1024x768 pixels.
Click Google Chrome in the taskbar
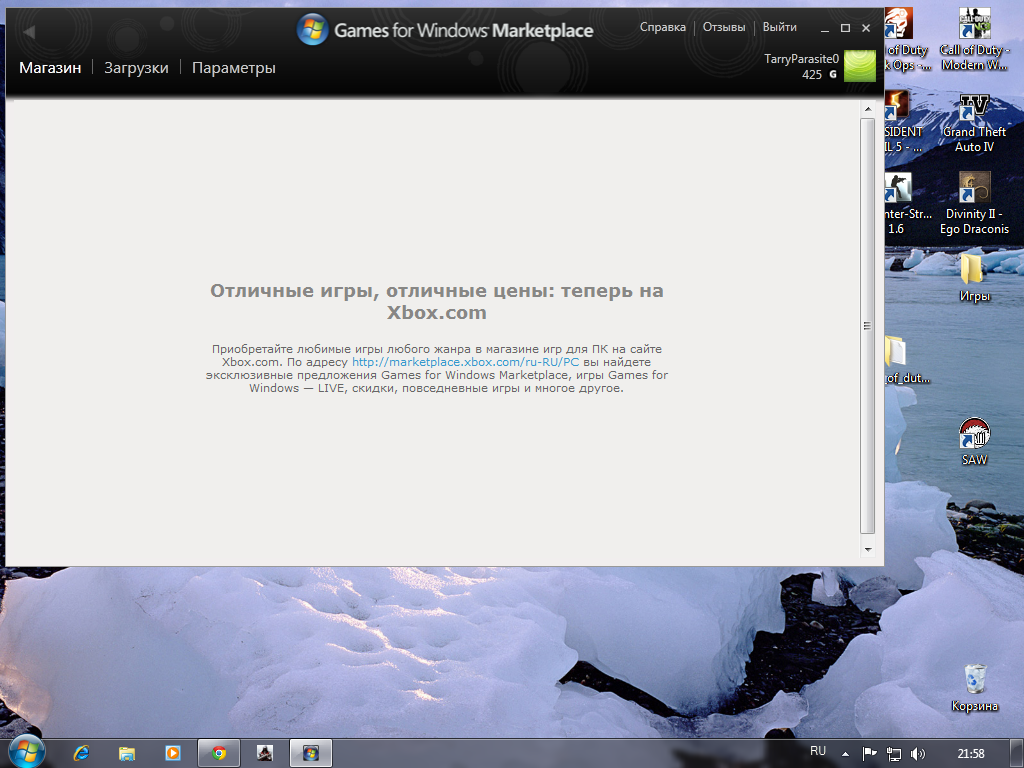point(219,753)
